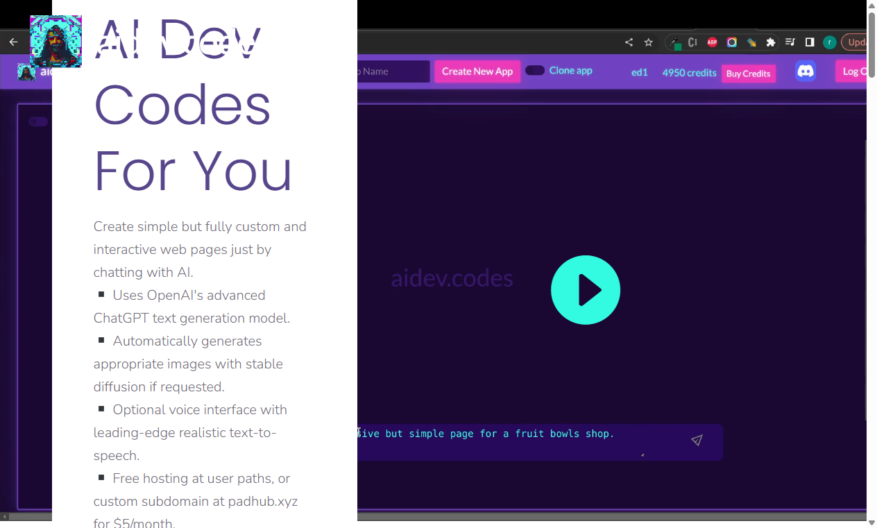Open the green profile avatar
Image resolution: width=877 pixels, height=528 pixels.
(829, 42)
